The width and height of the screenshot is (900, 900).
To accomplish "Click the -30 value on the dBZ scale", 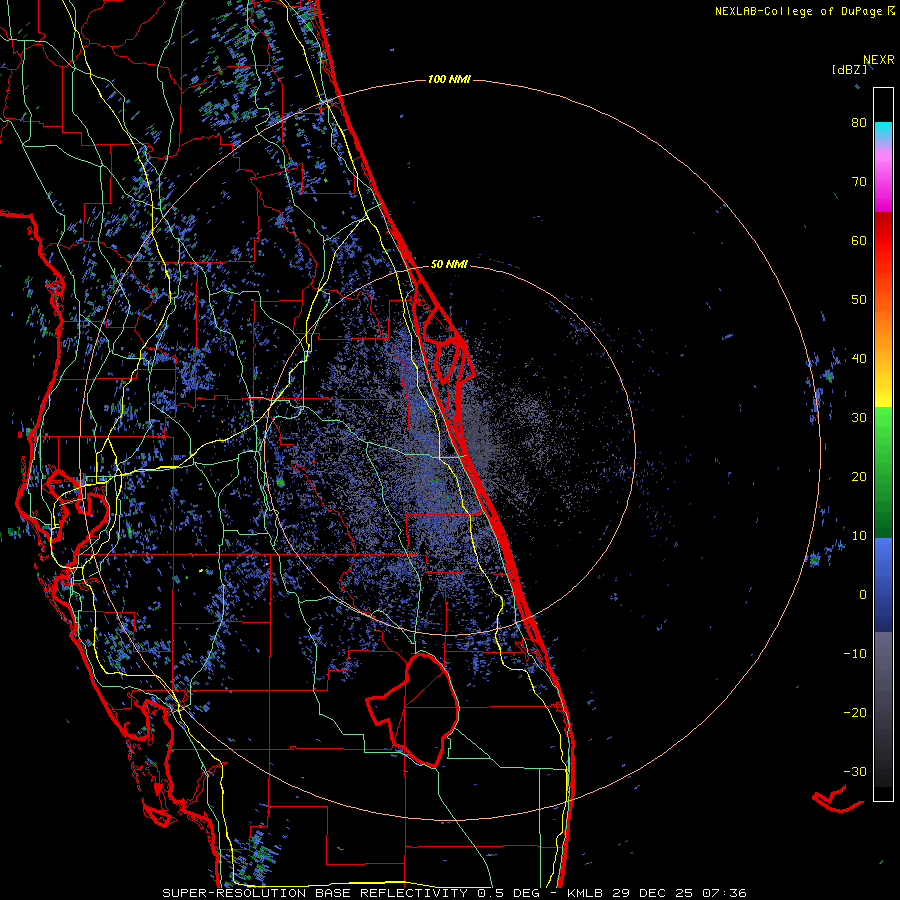I will tap(855, 771).
